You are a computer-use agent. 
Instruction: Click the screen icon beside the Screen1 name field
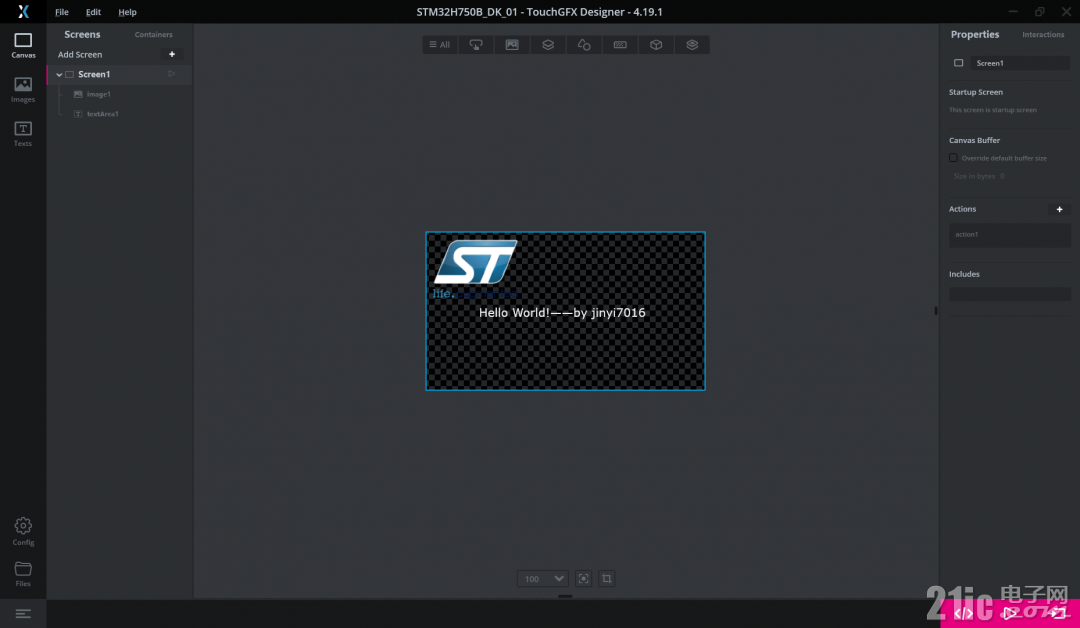pos(958,63)
